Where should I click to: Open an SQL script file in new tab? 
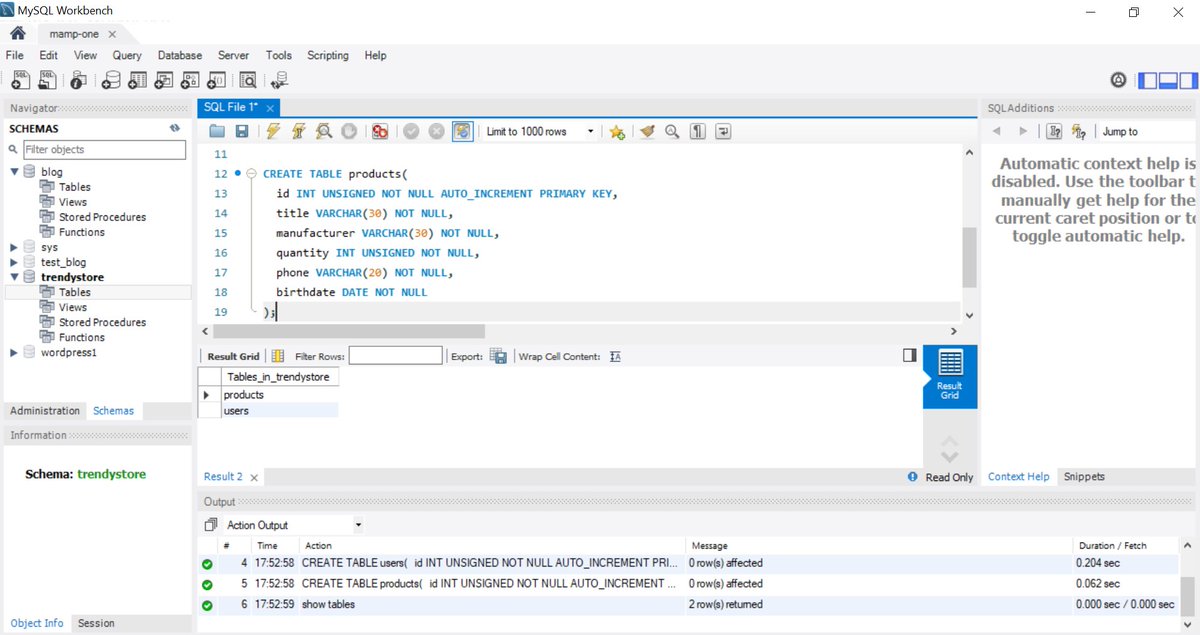(48, 80)
